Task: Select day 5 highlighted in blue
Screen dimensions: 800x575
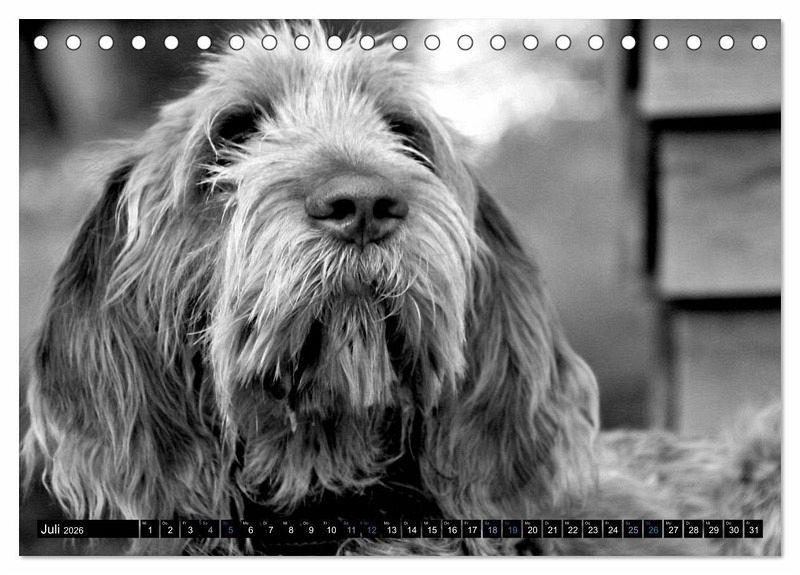Action: [230, 530]
